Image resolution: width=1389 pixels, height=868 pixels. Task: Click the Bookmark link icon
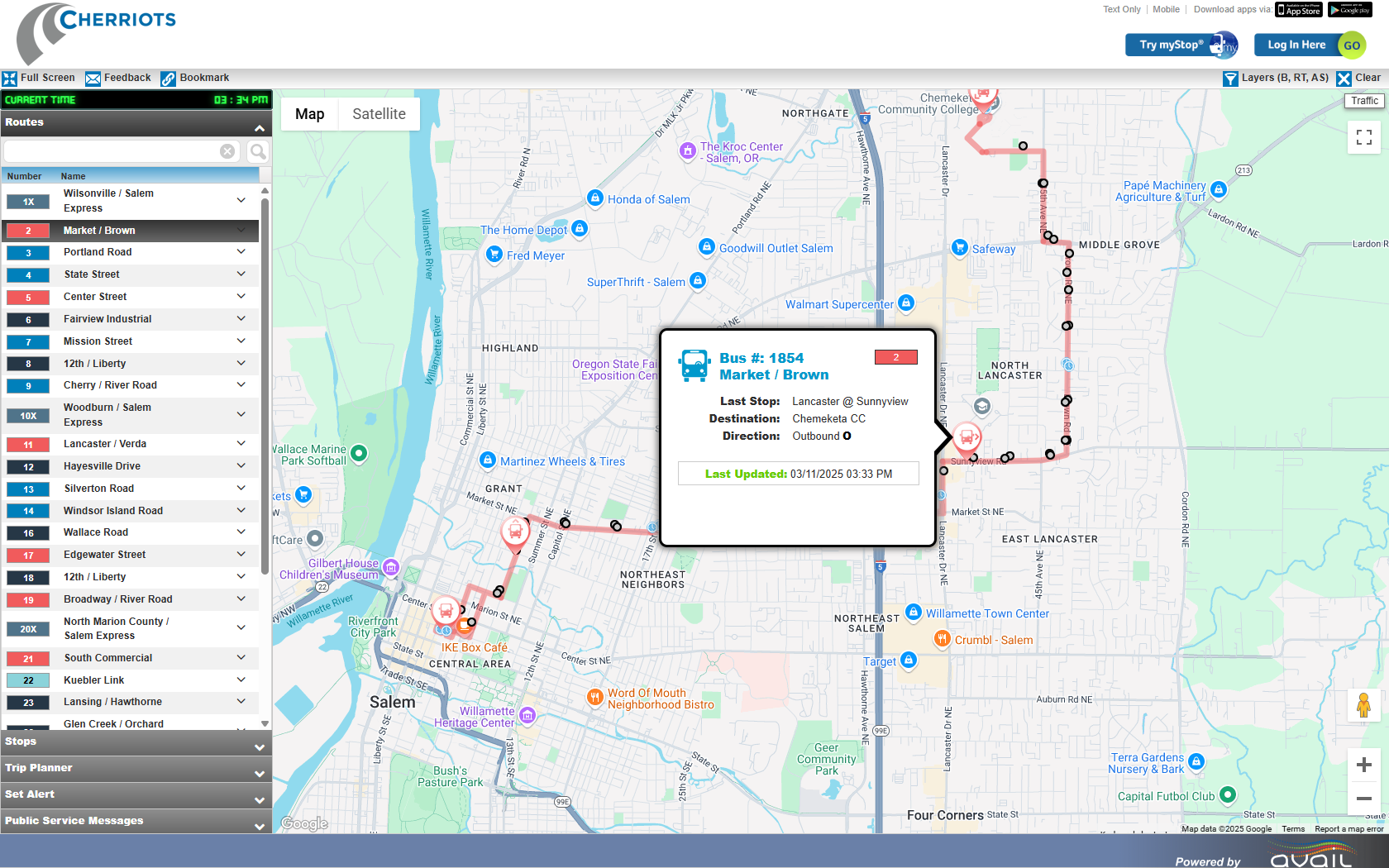pyautogui.click(x=169, y=79)
